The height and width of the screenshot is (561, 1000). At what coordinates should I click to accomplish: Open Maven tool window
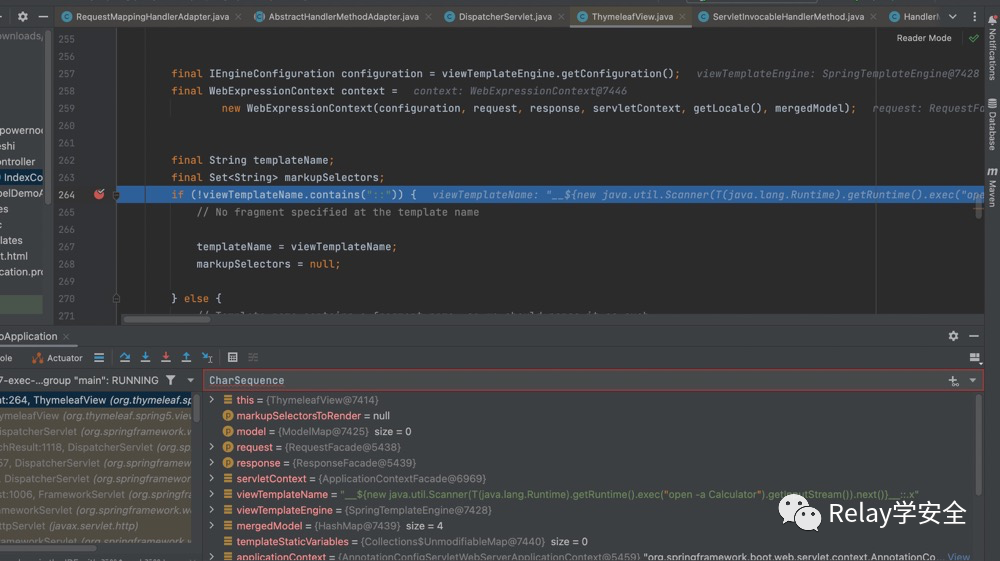click(x=992, y=187)
